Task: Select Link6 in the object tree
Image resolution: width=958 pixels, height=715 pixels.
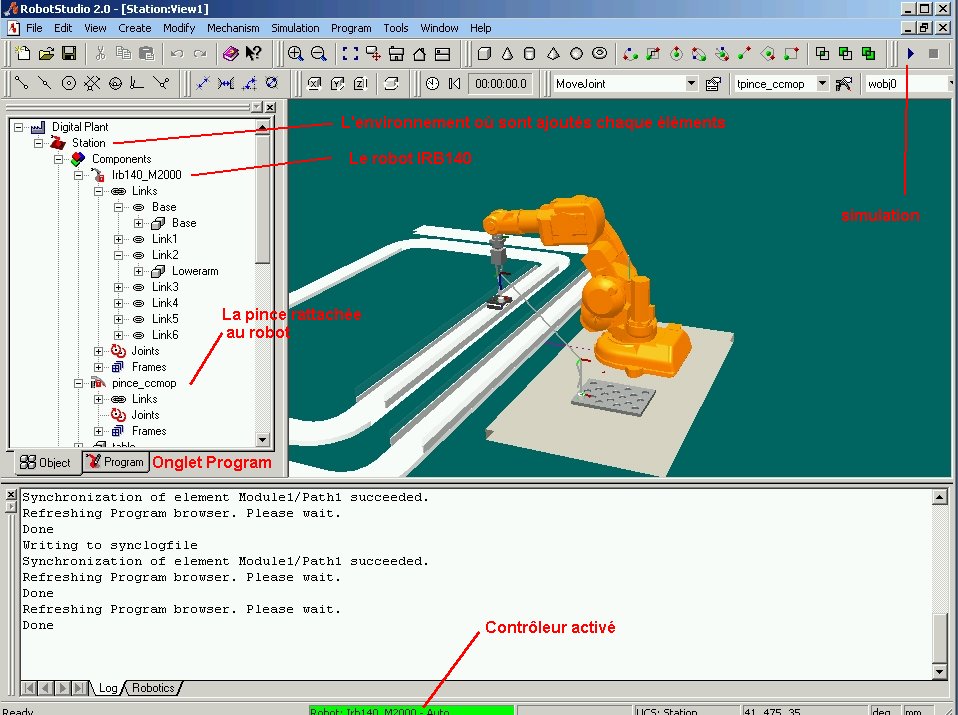Action: click(165, 335)
